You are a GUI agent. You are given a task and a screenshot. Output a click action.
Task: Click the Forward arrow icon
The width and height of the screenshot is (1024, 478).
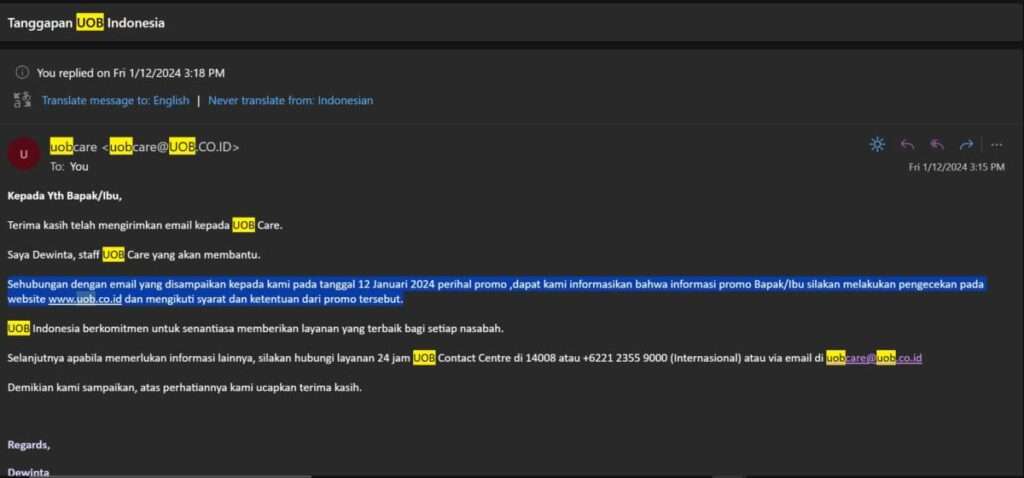pos(966,145)
